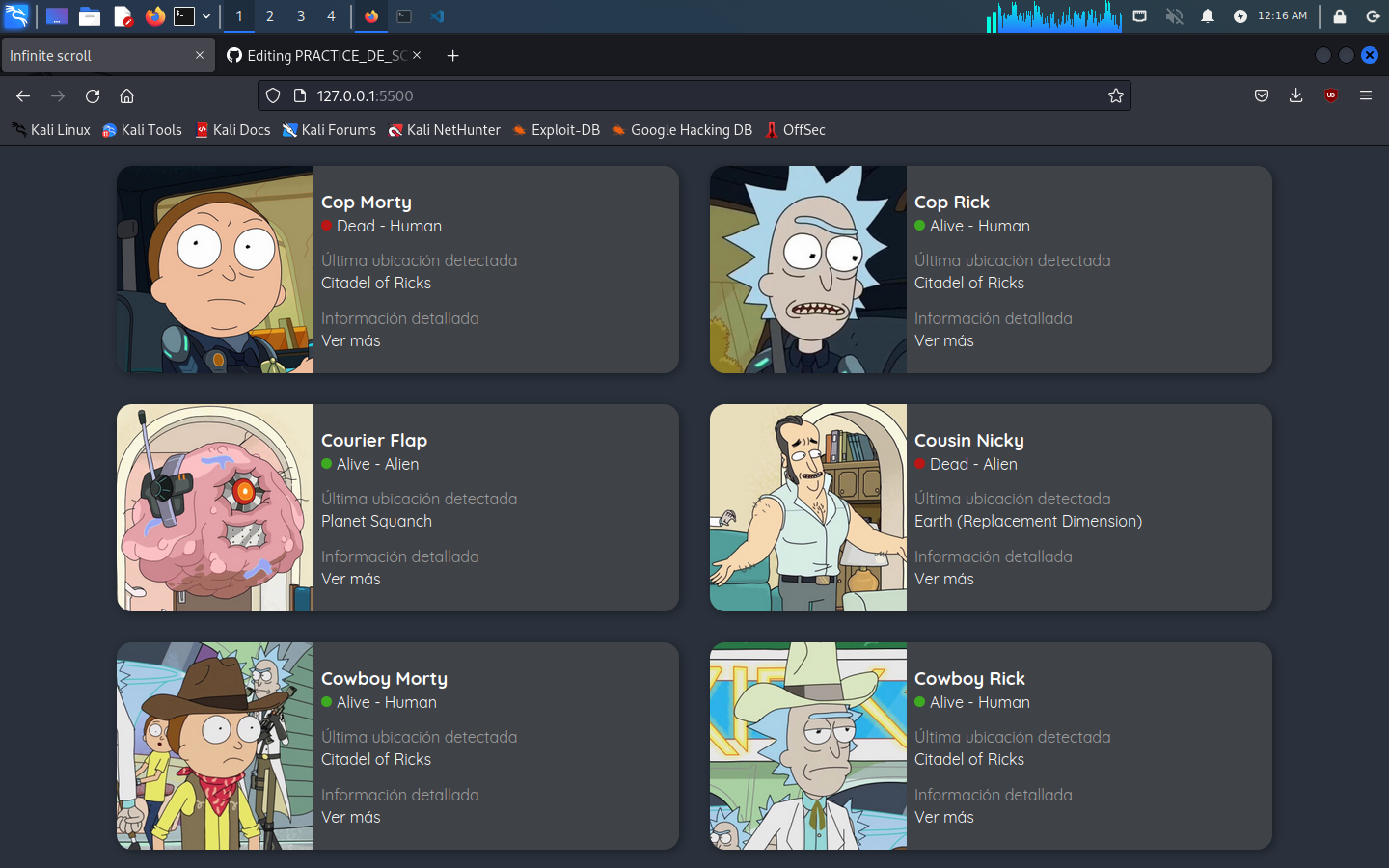Open the Firefox hamburger application menu

[1366, 95]
